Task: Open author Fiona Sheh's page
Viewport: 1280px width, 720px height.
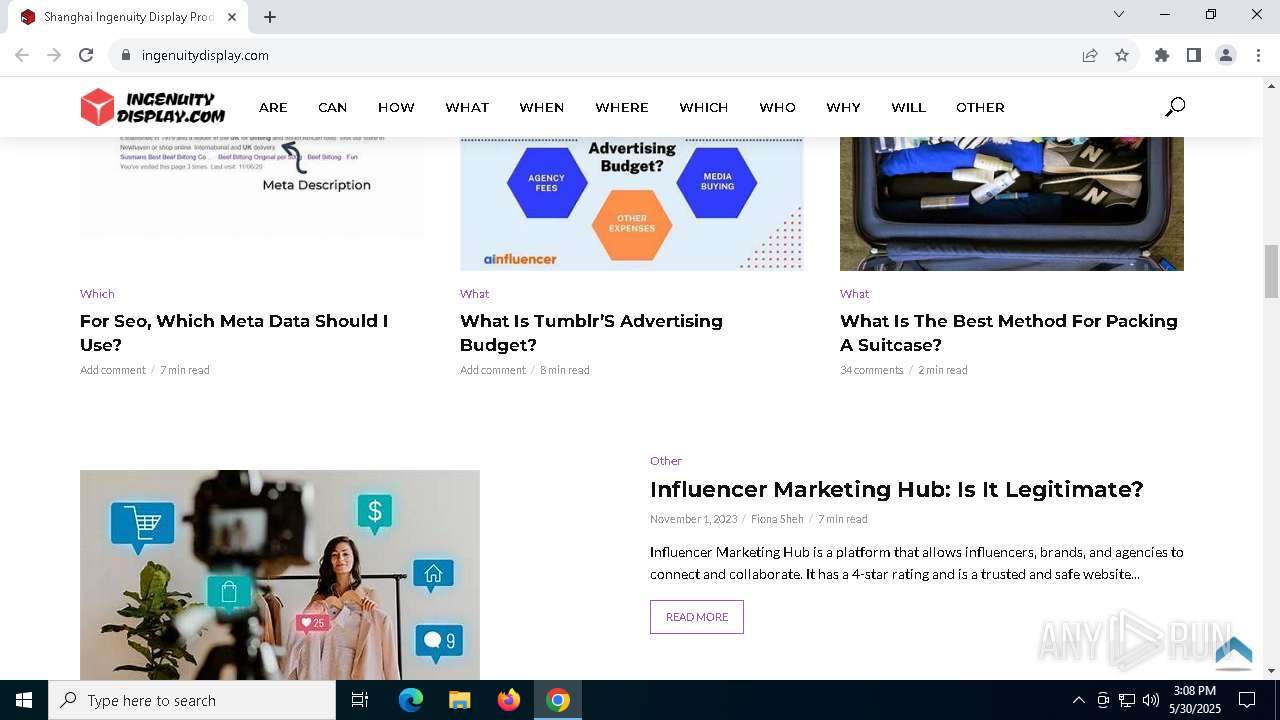Action: [777, 519]
